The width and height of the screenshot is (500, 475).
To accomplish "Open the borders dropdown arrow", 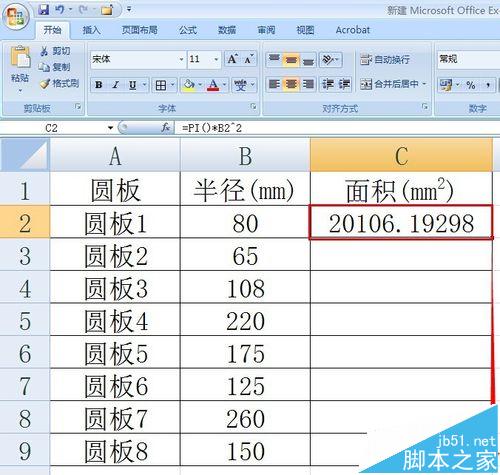I will point(173,85).
